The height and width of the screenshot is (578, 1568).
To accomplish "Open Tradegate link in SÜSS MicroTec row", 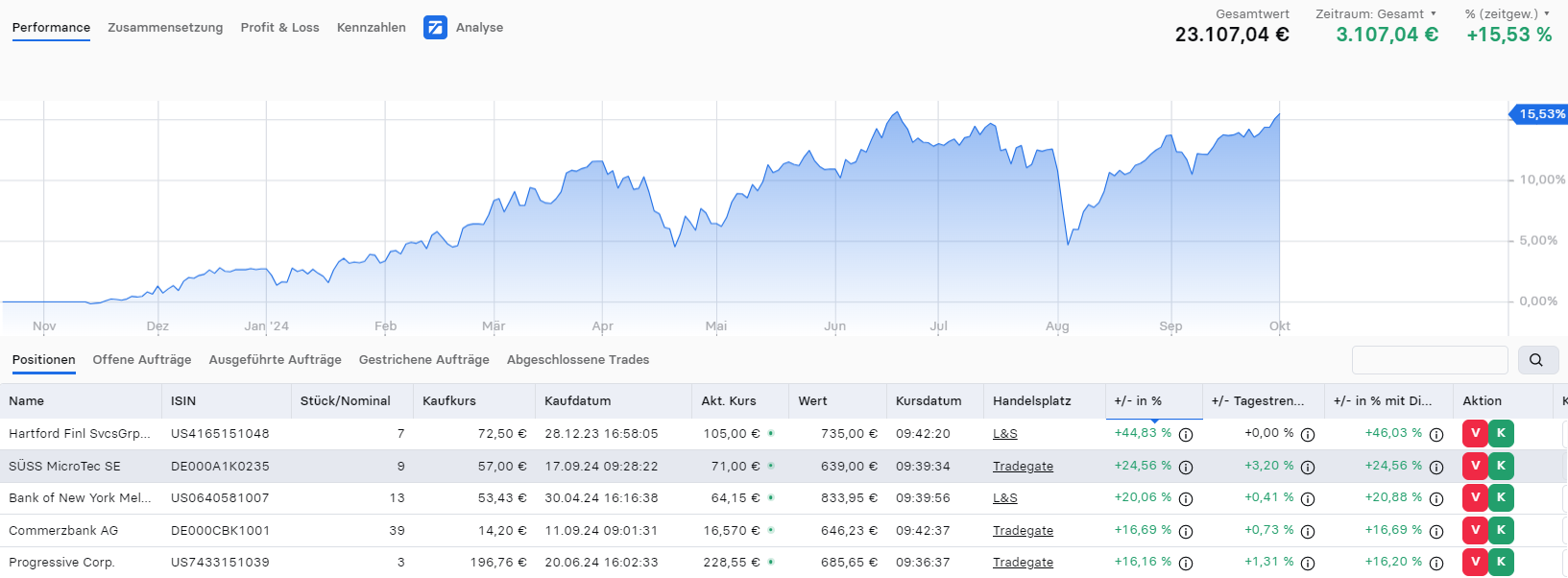I will 1024,467.
